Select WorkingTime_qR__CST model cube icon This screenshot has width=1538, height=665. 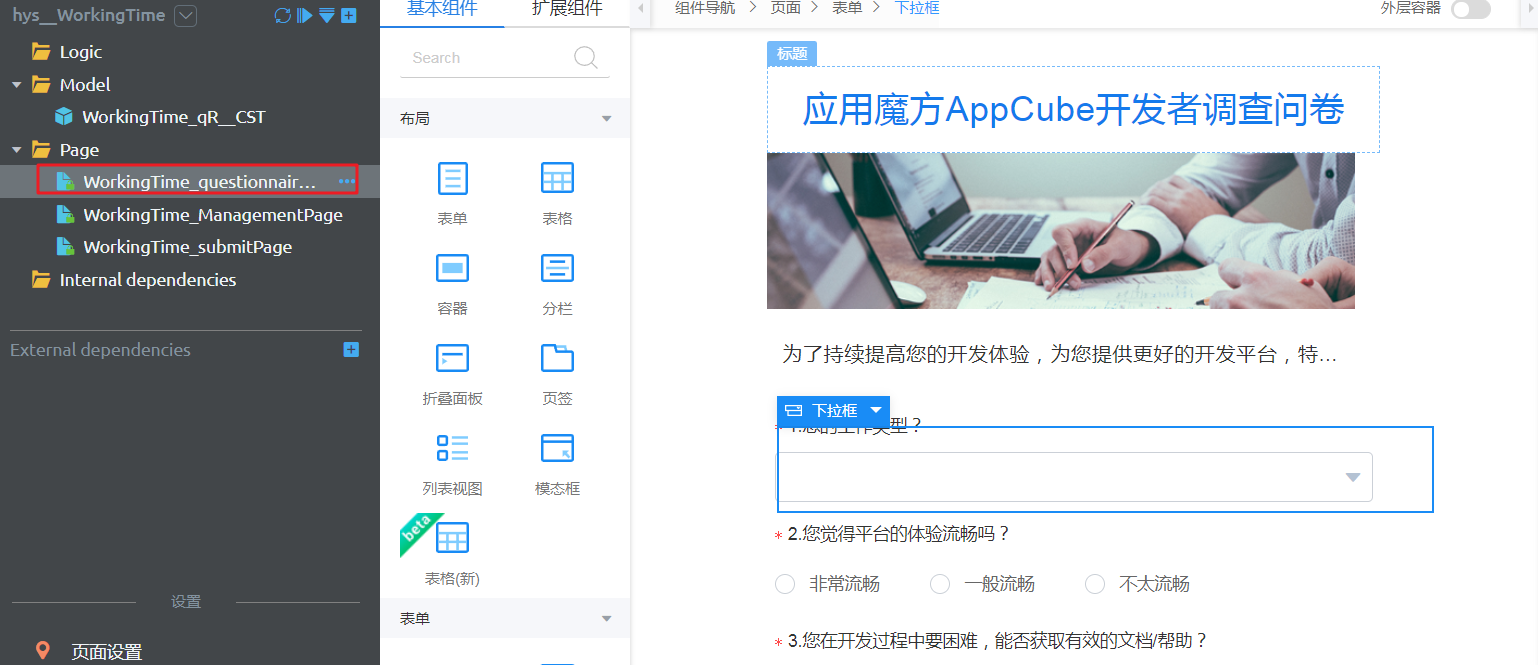click(x=64, y=117)
